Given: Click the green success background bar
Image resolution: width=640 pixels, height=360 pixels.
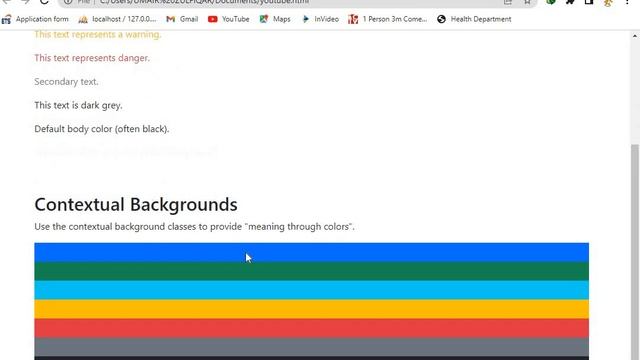Looking at the screenshot, I should point(311,271).
